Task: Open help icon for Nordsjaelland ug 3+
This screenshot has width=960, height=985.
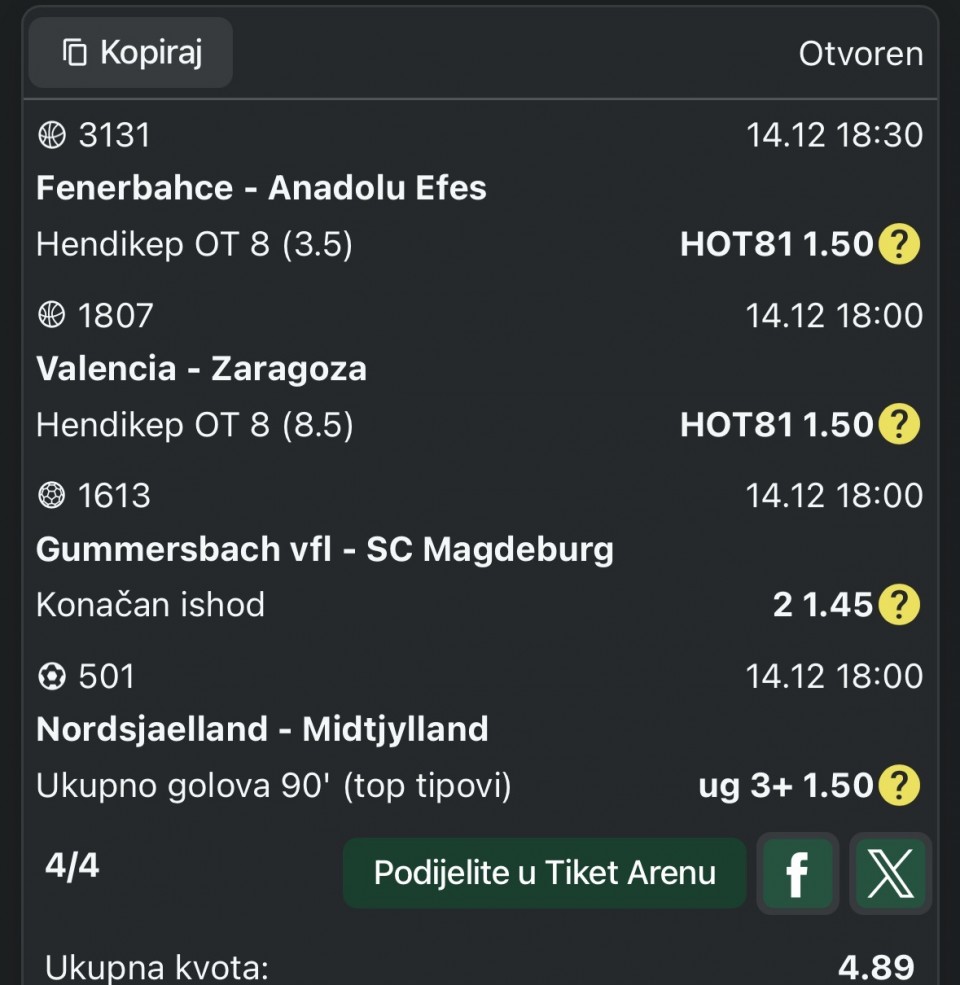Action: [x=898, y=785]
